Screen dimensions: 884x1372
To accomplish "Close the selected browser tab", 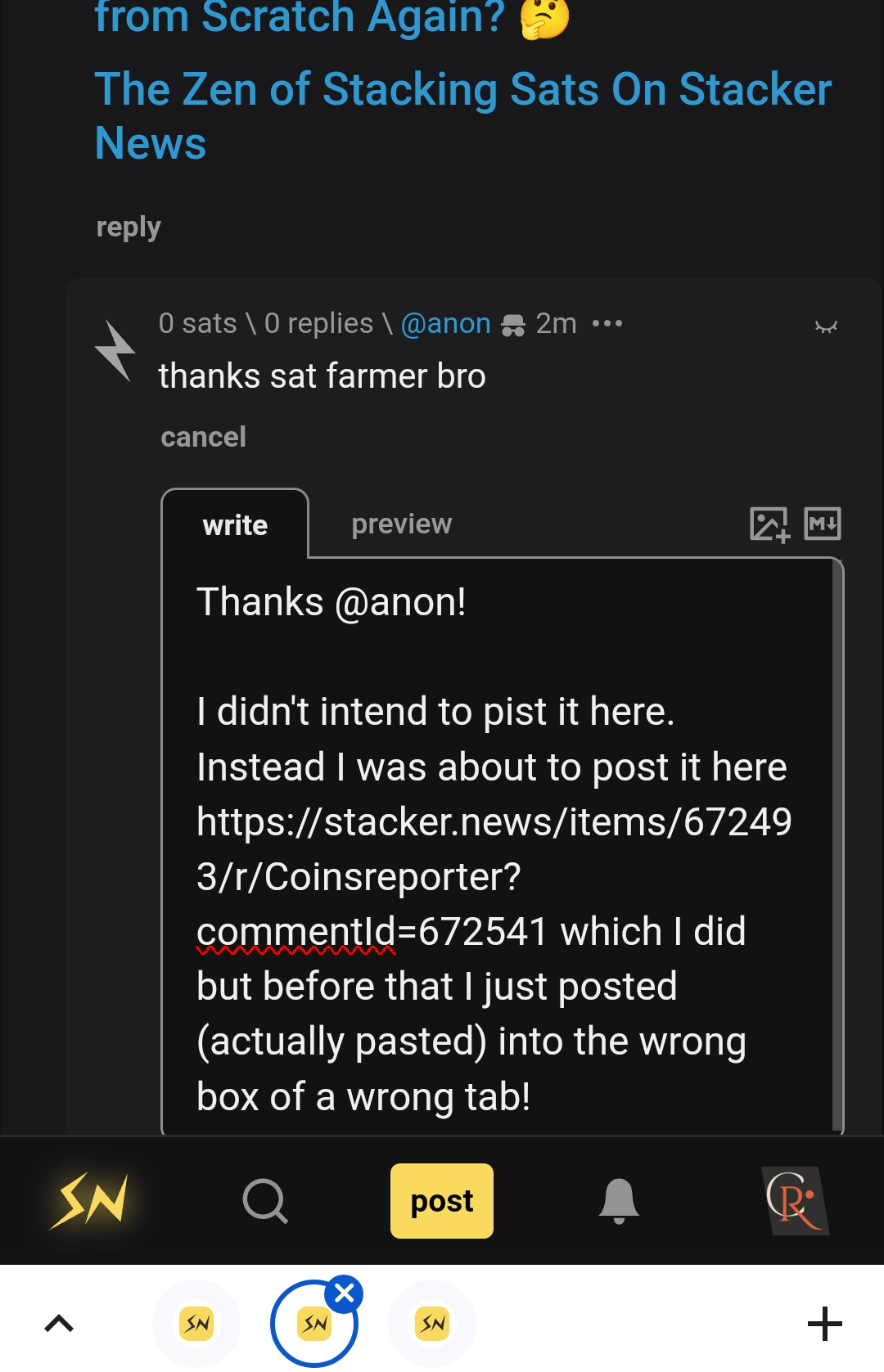I will (345, 1293).
